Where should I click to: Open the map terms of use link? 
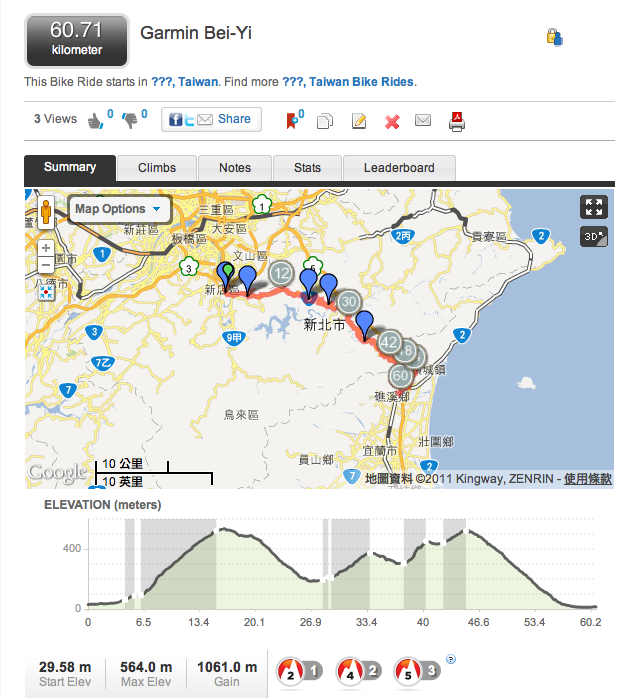588,479
